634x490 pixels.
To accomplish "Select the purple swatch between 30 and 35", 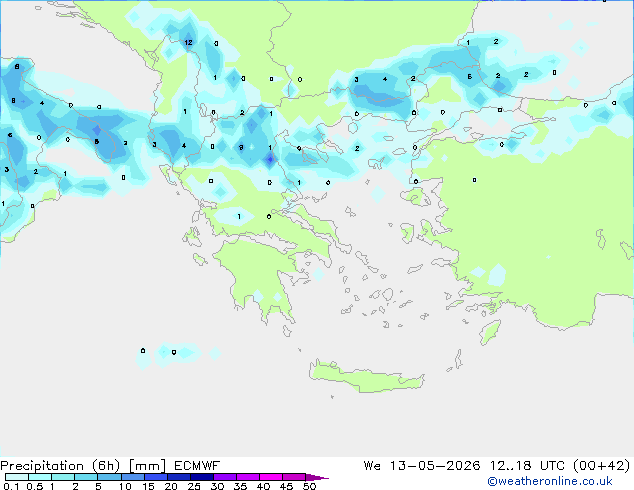I will click(x=225, y=477).
